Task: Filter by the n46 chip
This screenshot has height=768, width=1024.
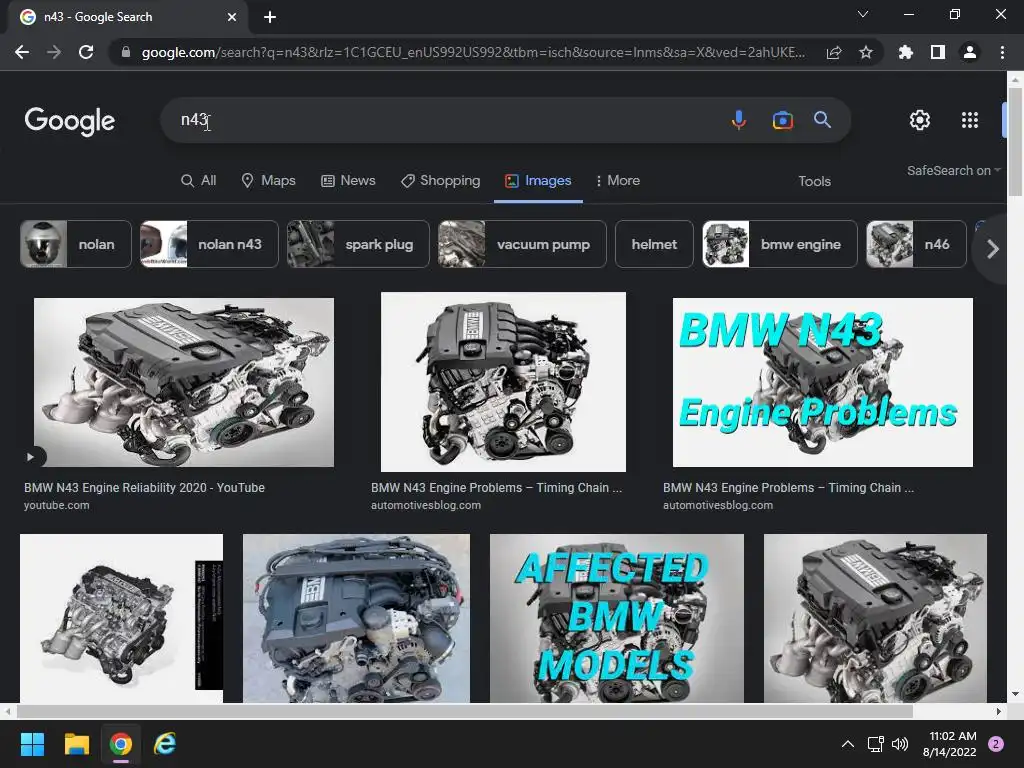Action: (916, 244)
